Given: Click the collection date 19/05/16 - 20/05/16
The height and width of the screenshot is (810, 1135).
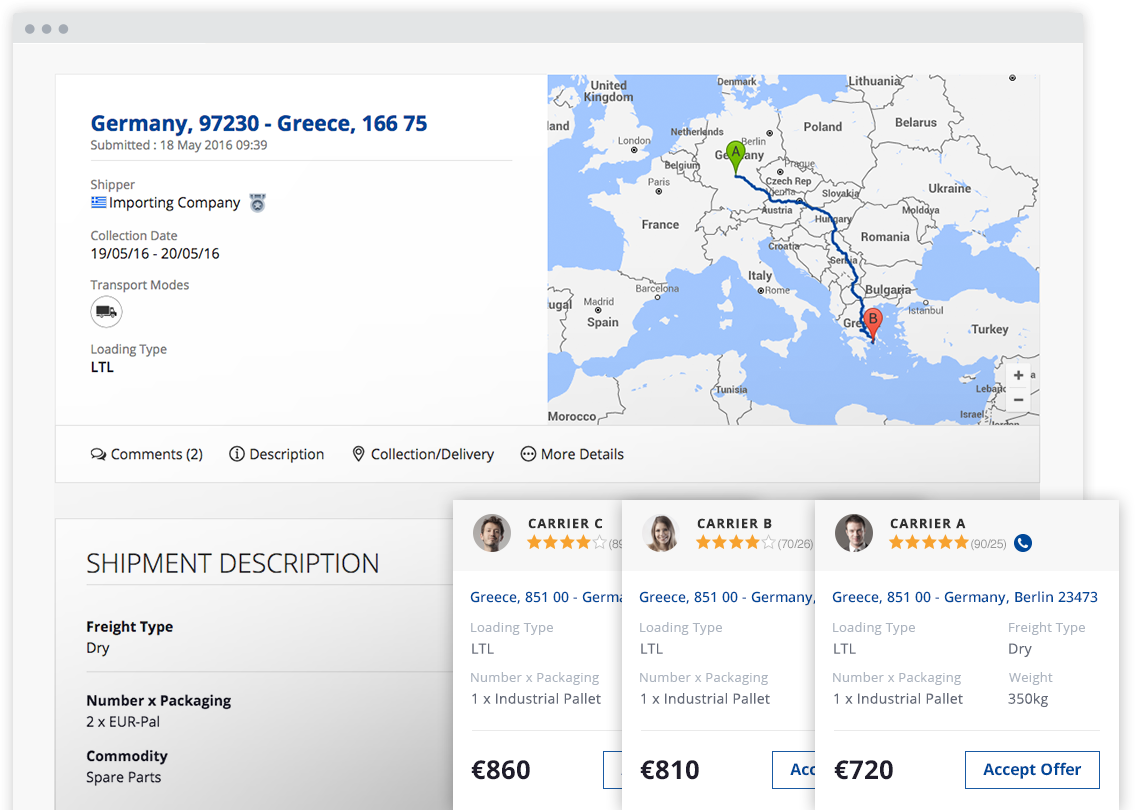Looking at the screenshot, I should pyautogui.click(x=155, y=253).
